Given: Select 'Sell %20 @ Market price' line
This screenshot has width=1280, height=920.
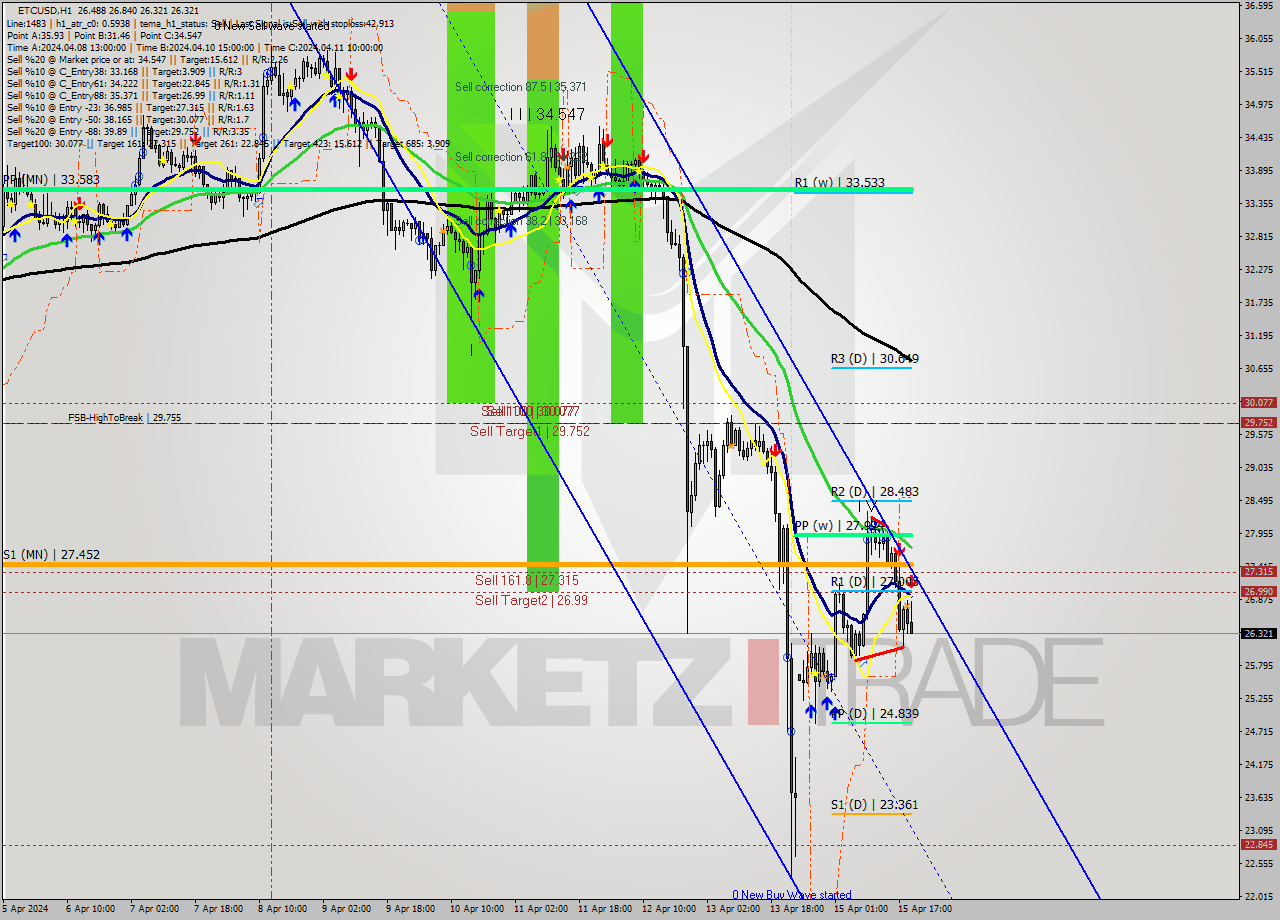Looking at the screenshot, I should 147,59.
